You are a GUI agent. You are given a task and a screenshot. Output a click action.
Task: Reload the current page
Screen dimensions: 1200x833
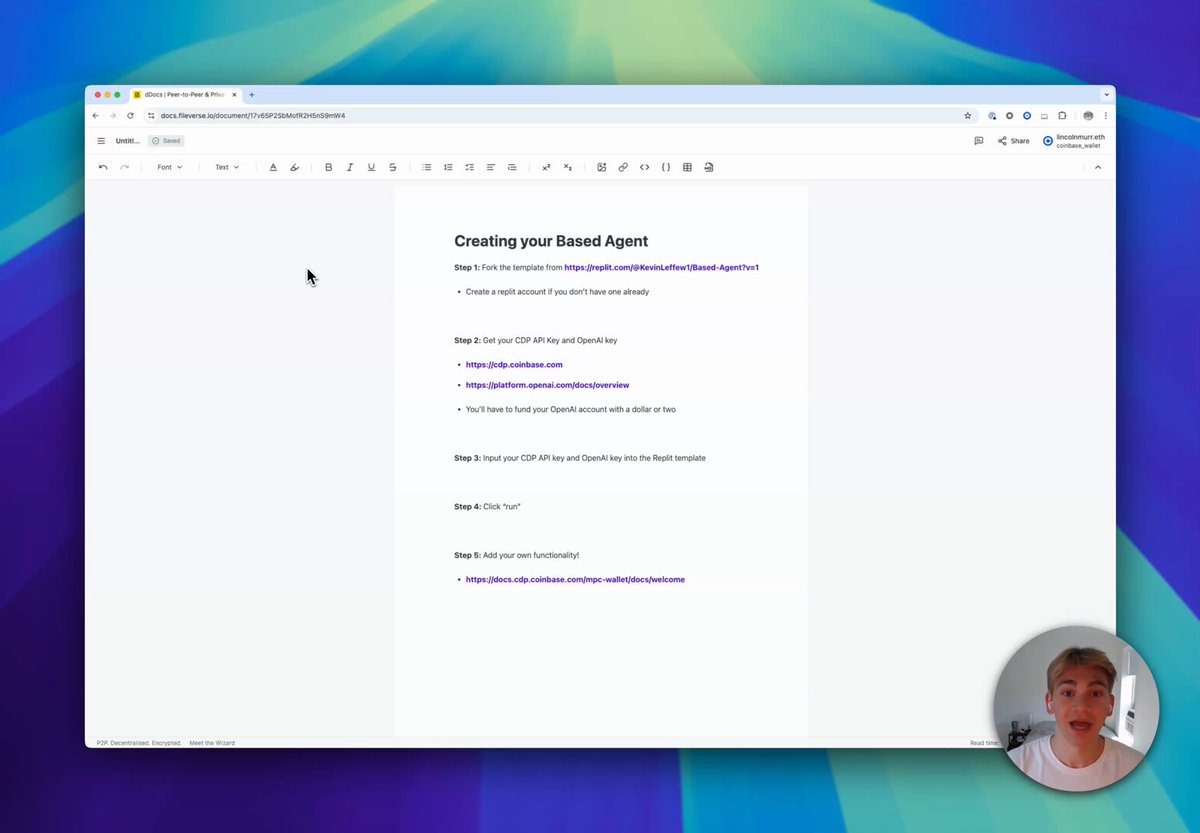pos(130,116)
